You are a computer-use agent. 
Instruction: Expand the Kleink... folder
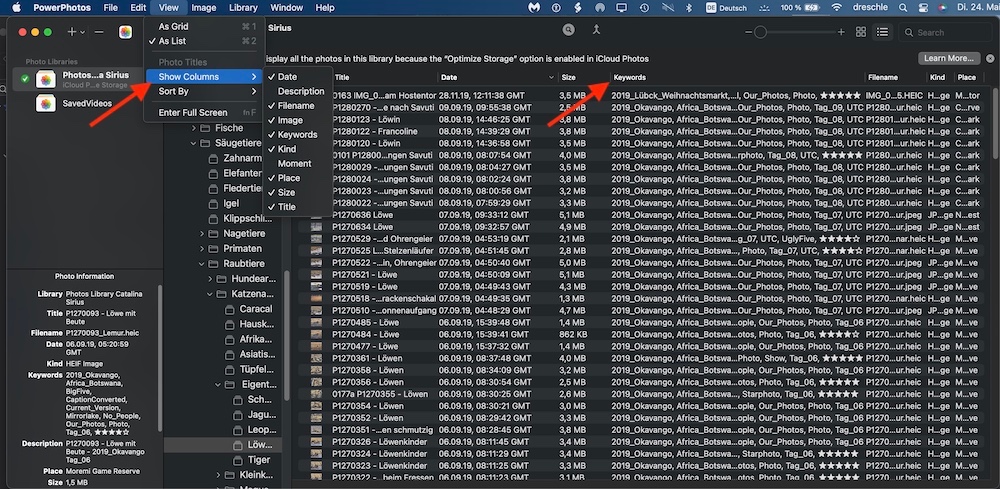219,475
